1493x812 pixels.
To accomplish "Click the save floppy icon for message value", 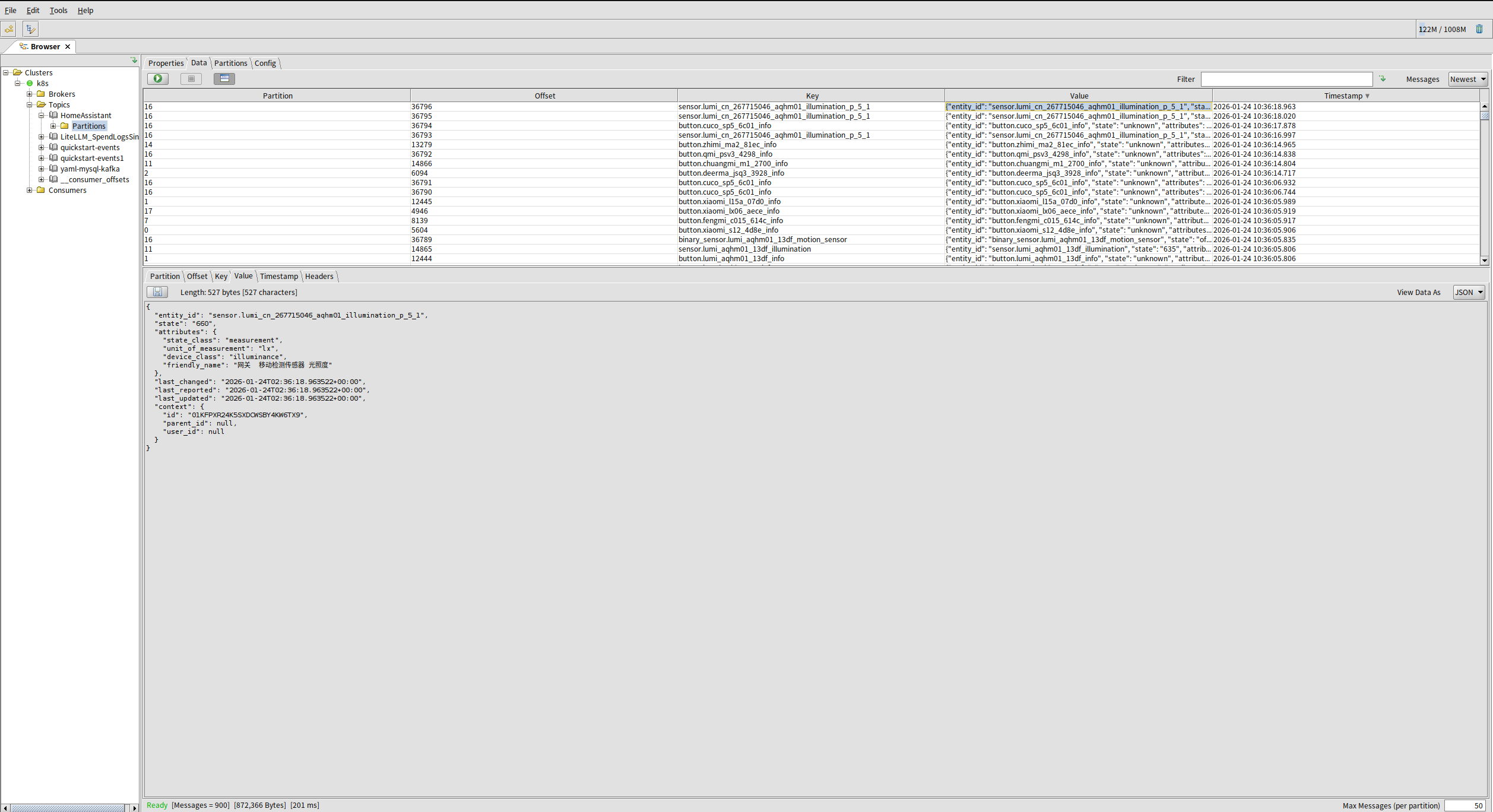I will click(x=157, y=292).
